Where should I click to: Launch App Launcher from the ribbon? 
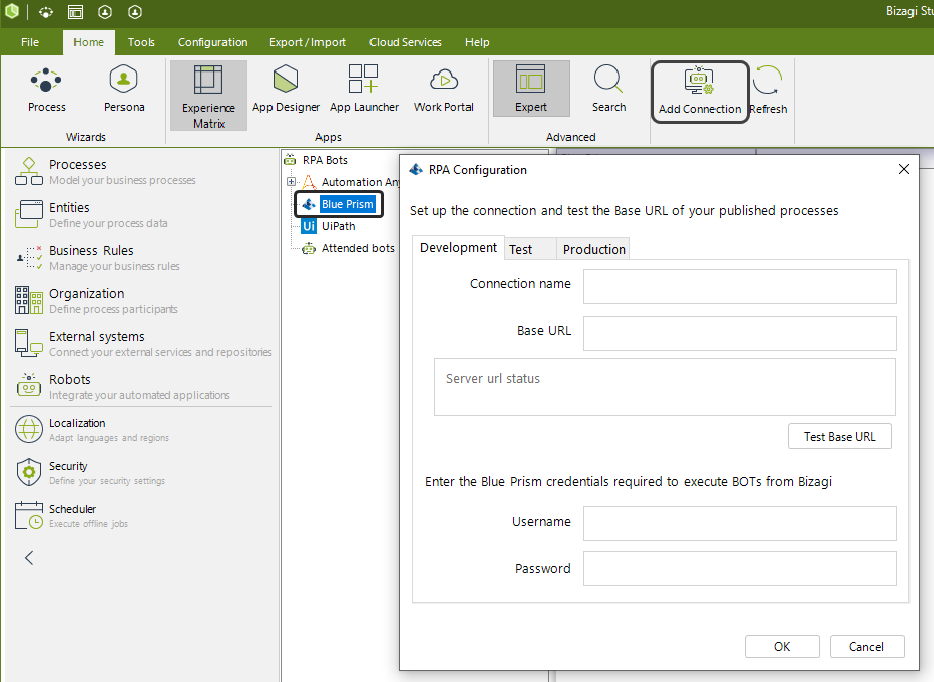tap(364, 89)
